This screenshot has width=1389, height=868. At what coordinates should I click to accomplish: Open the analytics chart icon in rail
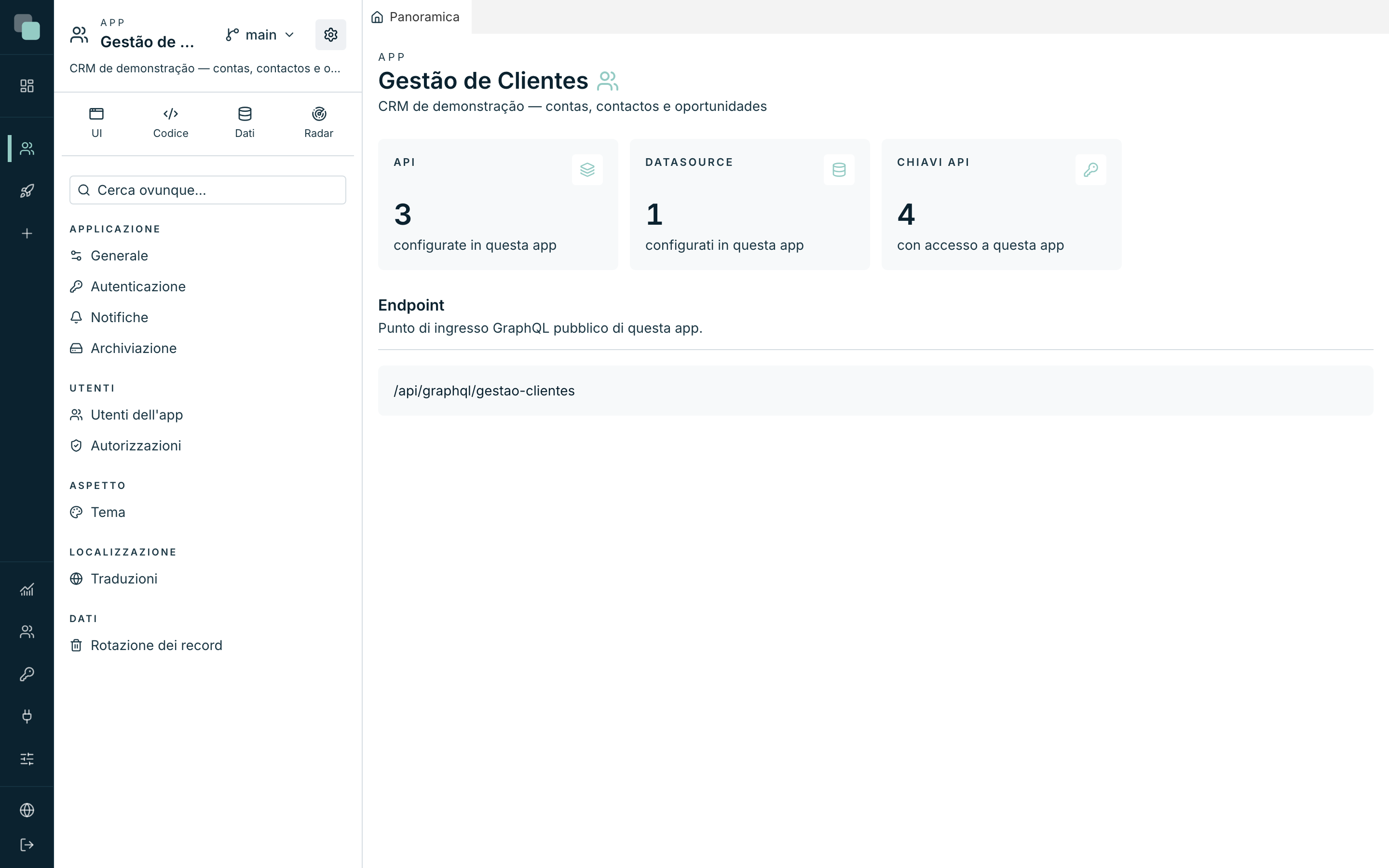(x=27, y=590)
